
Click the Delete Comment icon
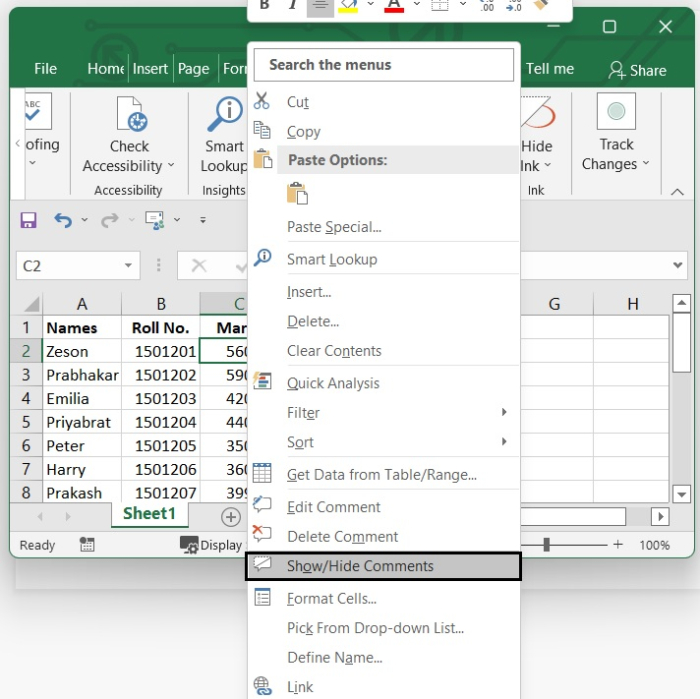pos(262,534)
